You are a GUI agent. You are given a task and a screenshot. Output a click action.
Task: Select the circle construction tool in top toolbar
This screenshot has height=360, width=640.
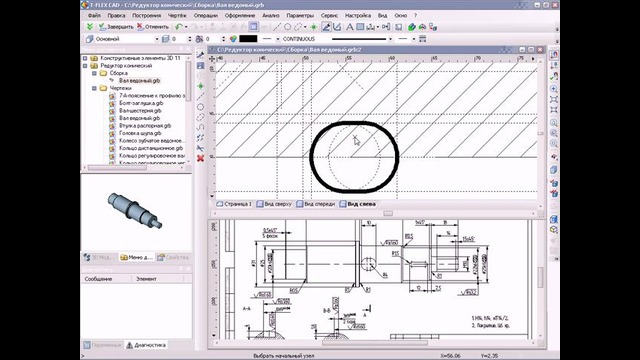point(287,27)
